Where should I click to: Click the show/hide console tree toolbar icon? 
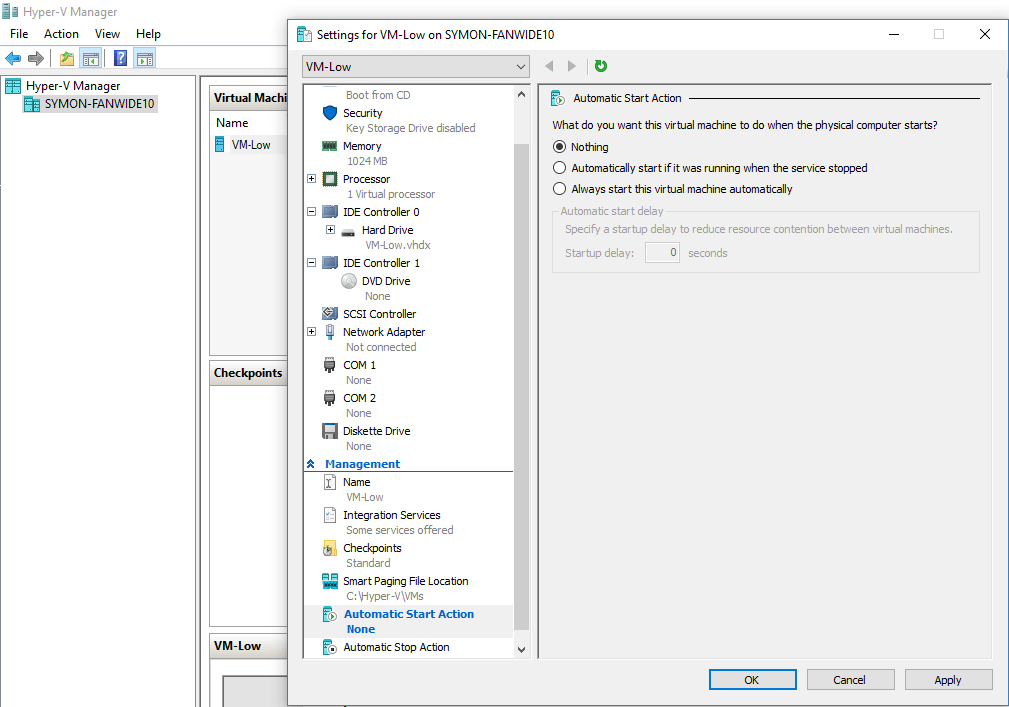tap(91, 59)
